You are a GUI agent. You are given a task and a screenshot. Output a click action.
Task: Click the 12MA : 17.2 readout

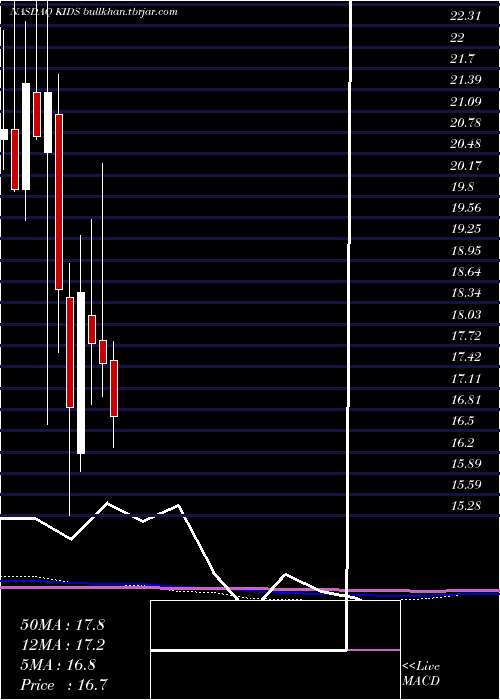coord(62,645)
